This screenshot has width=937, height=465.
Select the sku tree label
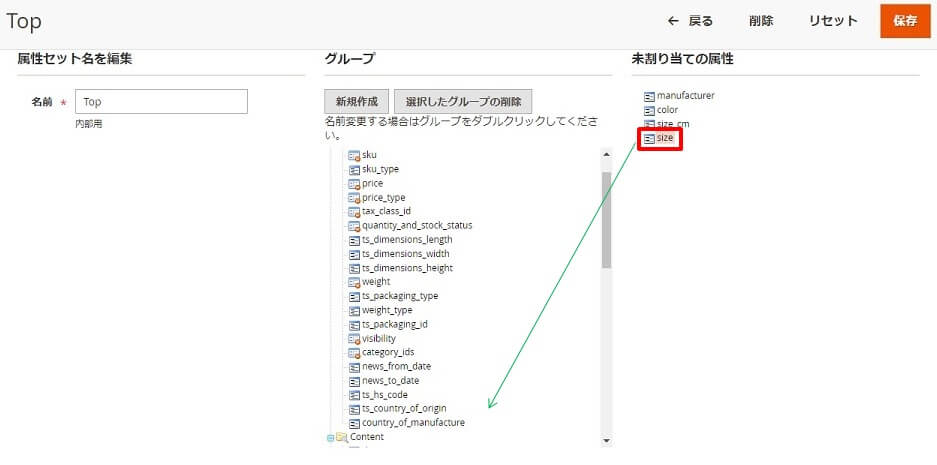click(x=369, y=155)
